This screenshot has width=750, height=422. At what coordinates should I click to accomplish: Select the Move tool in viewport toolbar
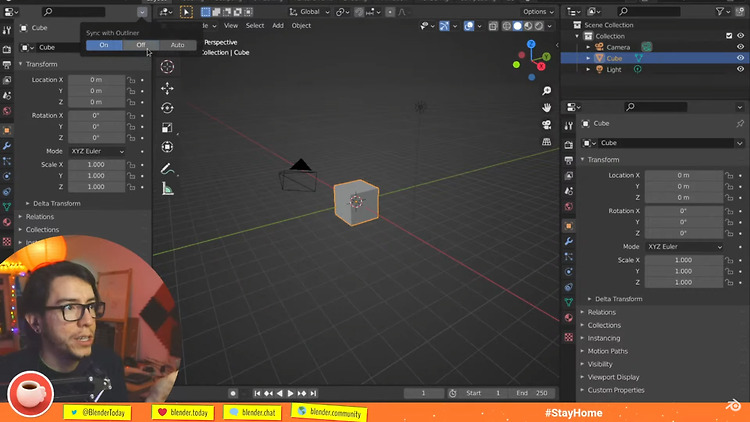167,88
